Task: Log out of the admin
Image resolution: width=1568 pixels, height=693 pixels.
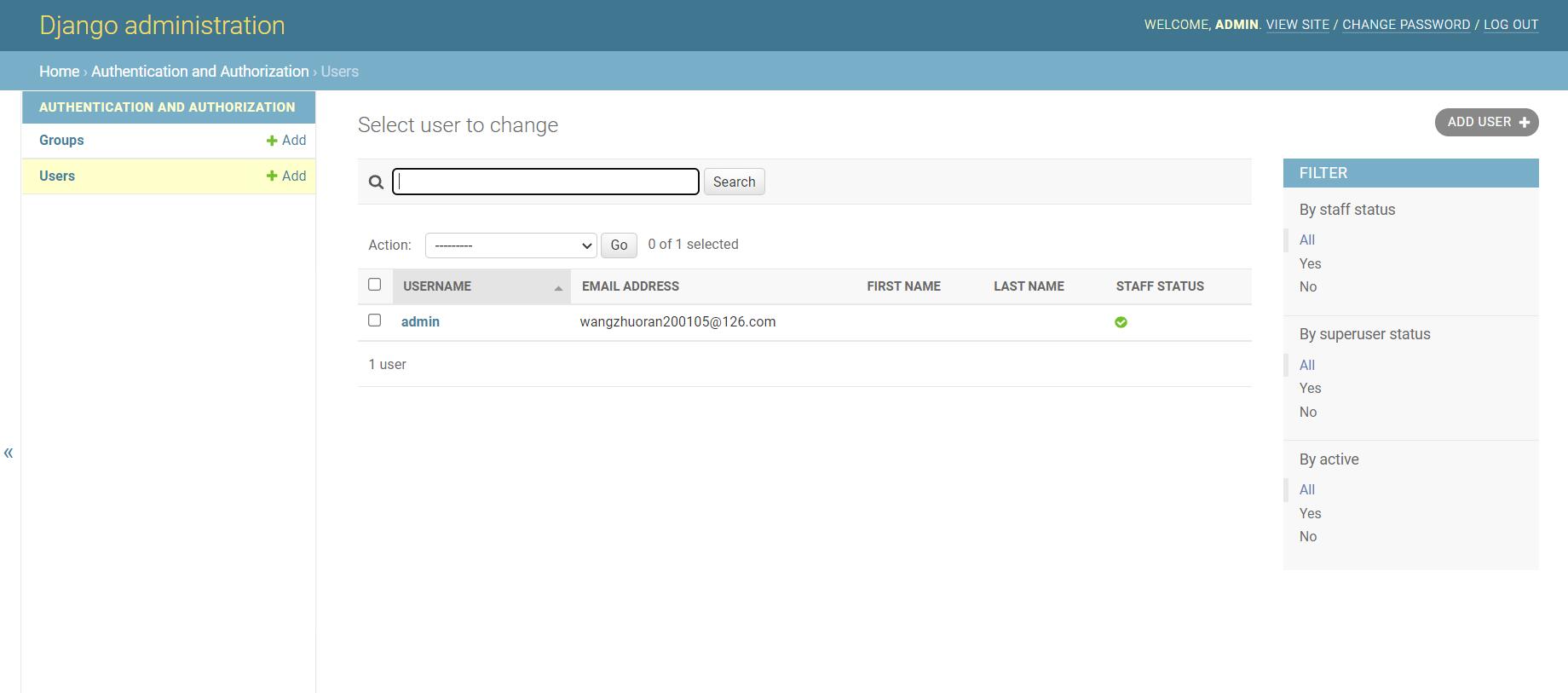Action: pos(1511,25)
